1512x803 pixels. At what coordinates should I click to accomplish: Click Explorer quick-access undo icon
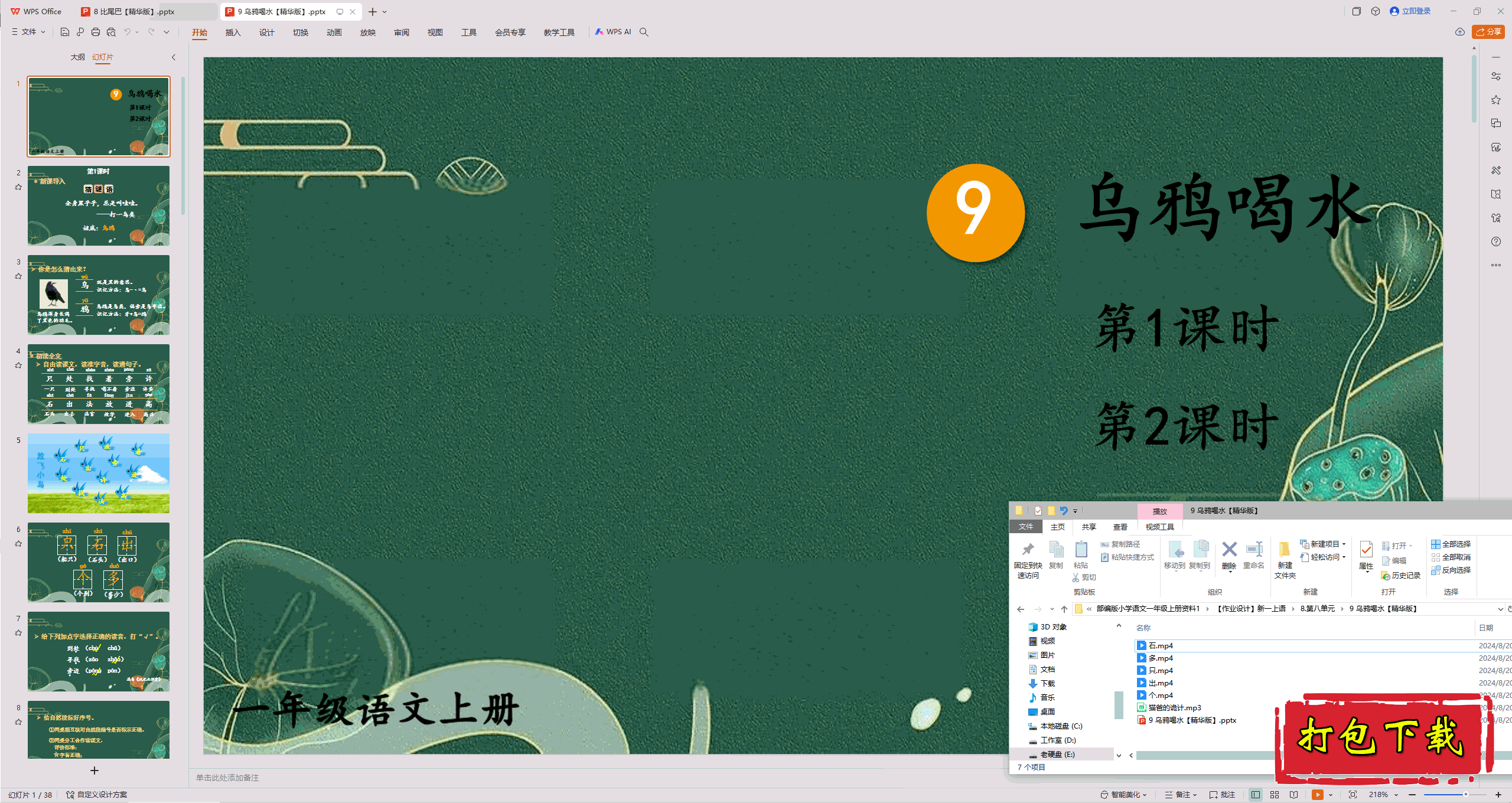coord(1064,511)
